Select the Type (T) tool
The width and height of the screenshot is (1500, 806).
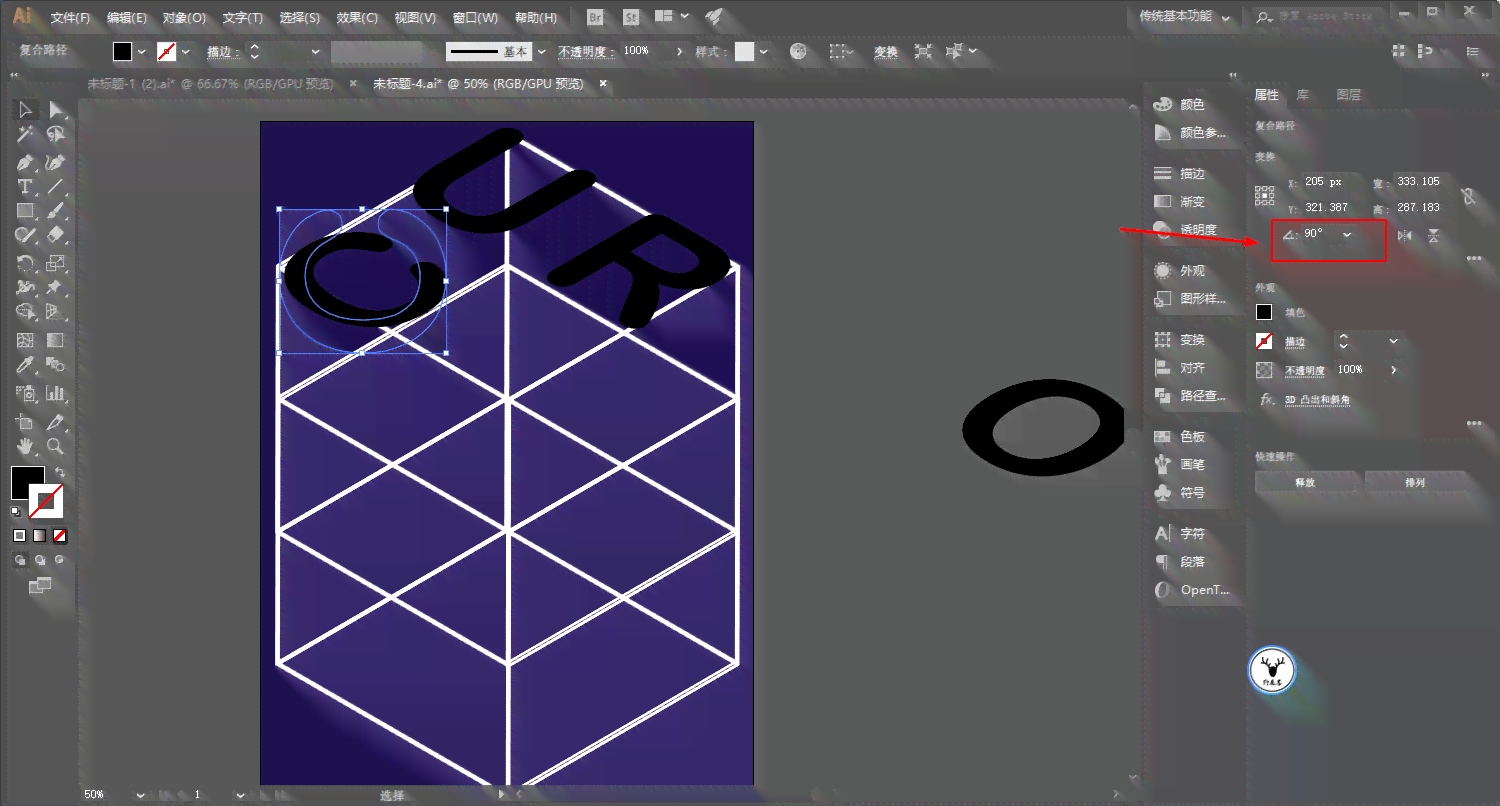click(x=26, y=187)
